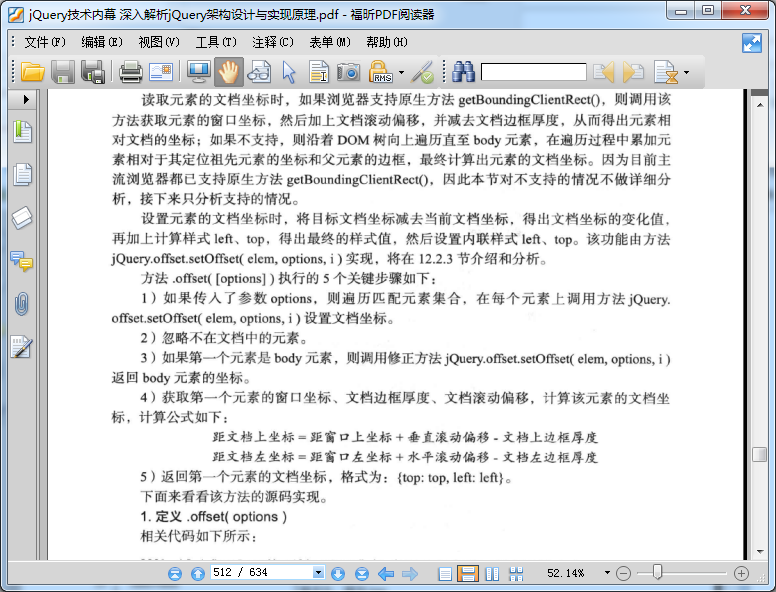This screenshot has height=592, width=776.
Task: Select the text selection tool
Action: (x=318, y=72)
